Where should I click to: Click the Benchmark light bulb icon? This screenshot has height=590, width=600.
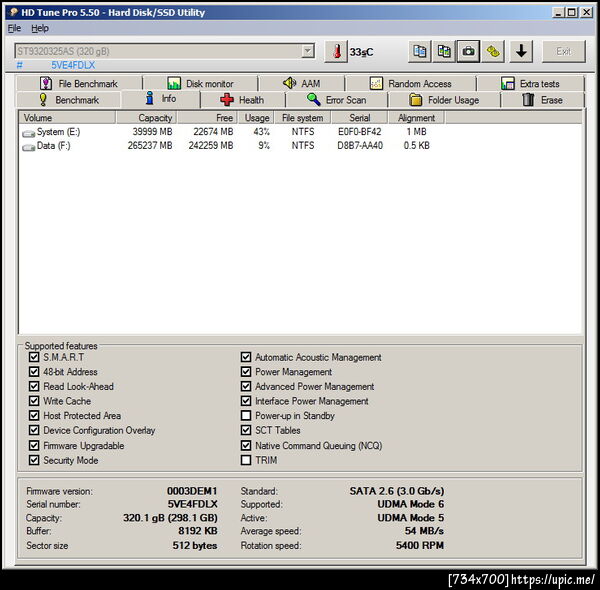[x=43, y=100]
